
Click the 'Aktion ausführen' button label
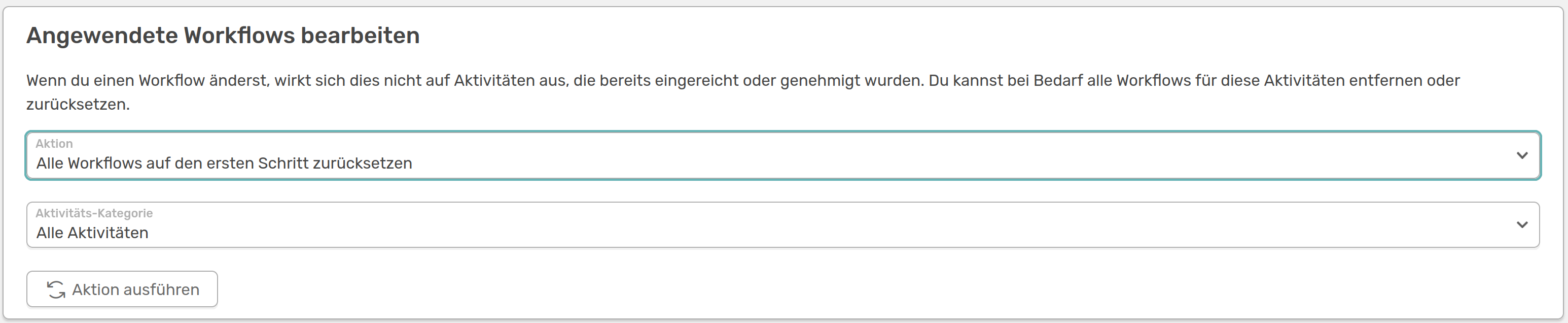(136, 289)
